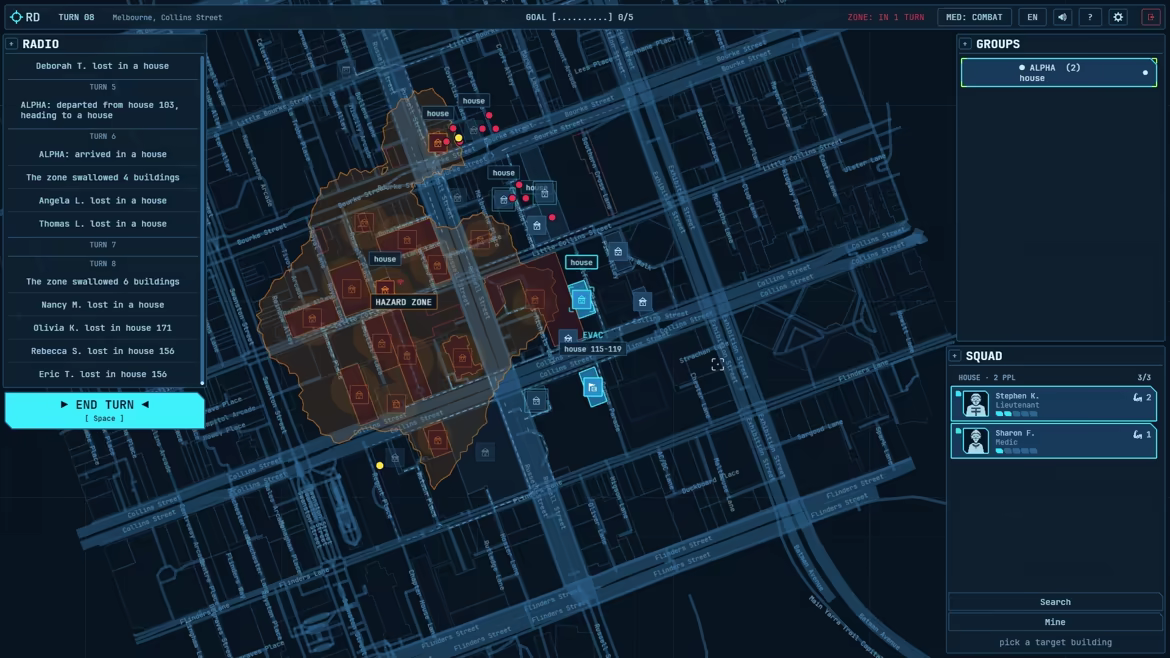The image size is (1170, 658).
Task: Click the RADIO log scrollbar
Action: click(x=202, y=220)
